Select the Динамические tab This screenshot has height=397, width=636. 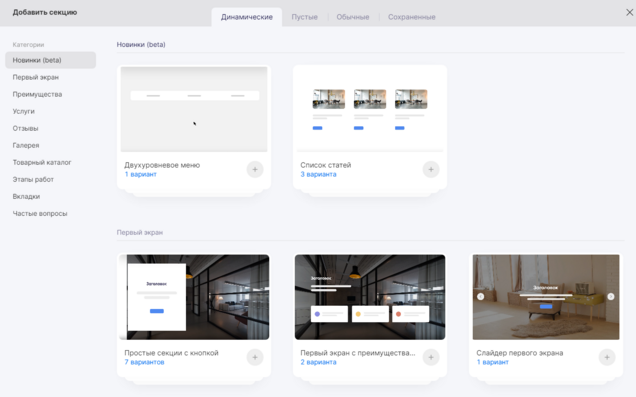pos(247,17)
